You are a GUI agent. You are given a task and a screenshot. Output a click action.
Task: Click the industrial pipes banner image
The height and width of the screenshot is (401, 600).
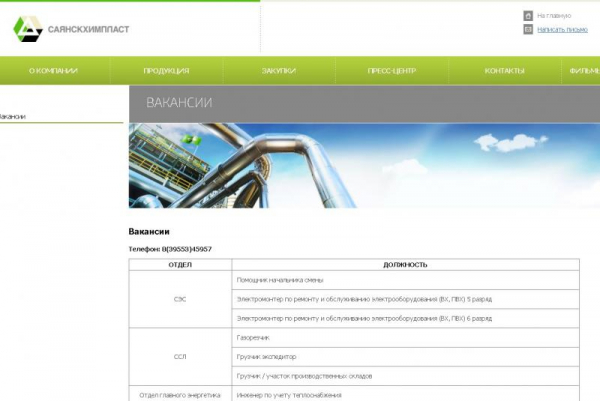[364, 165]
